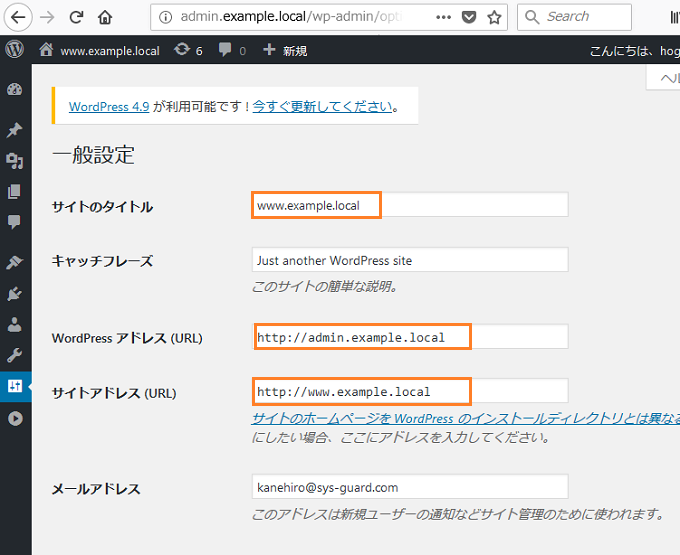Open comments bubble in admin bar
Image resolution: width=680 pixels, height=555 pixels.
tap(232, 50)
